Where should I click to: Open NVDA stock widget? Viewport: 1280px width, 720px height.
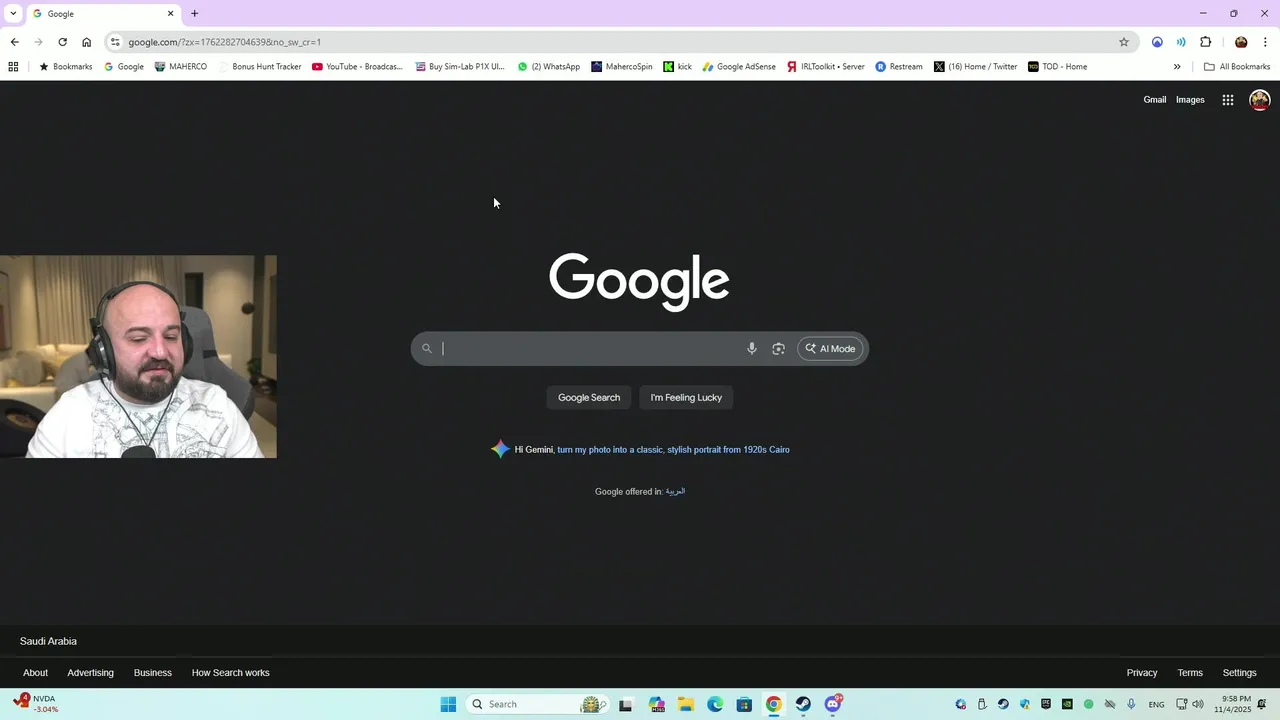pos(36,704)
